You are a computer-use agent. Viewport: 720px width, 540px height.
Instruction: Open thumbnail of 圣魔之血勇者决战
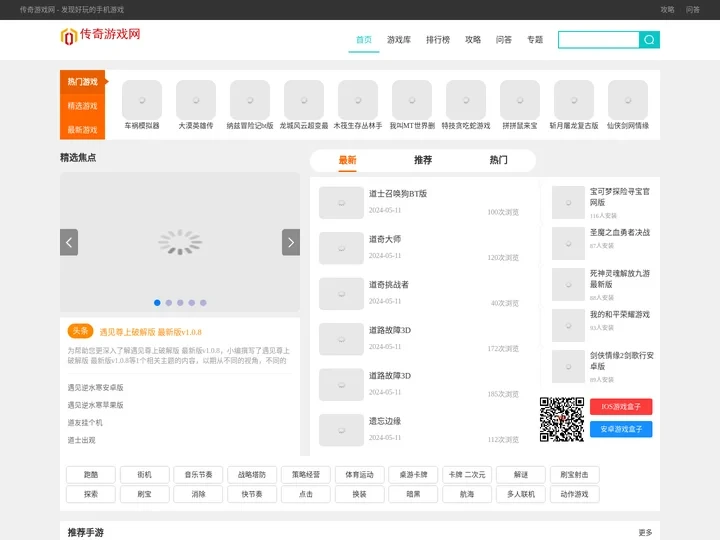pyautogui.click(x=568, y=243)
